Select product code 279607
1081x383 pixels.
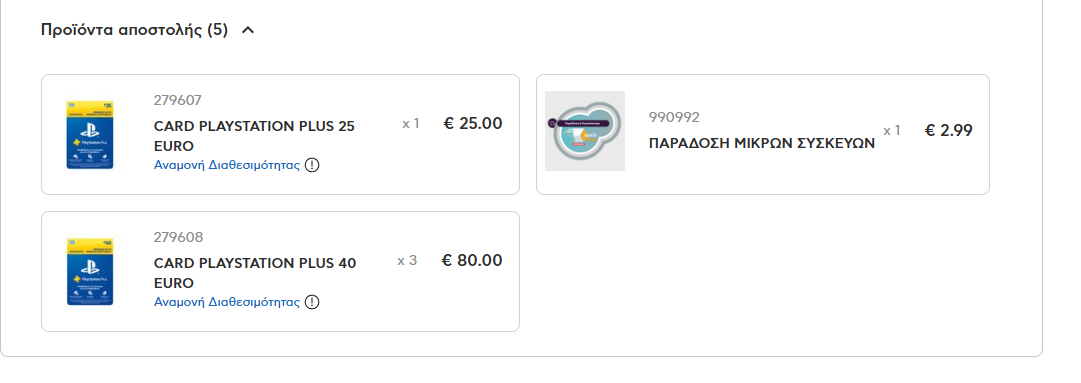click(178, 101)
